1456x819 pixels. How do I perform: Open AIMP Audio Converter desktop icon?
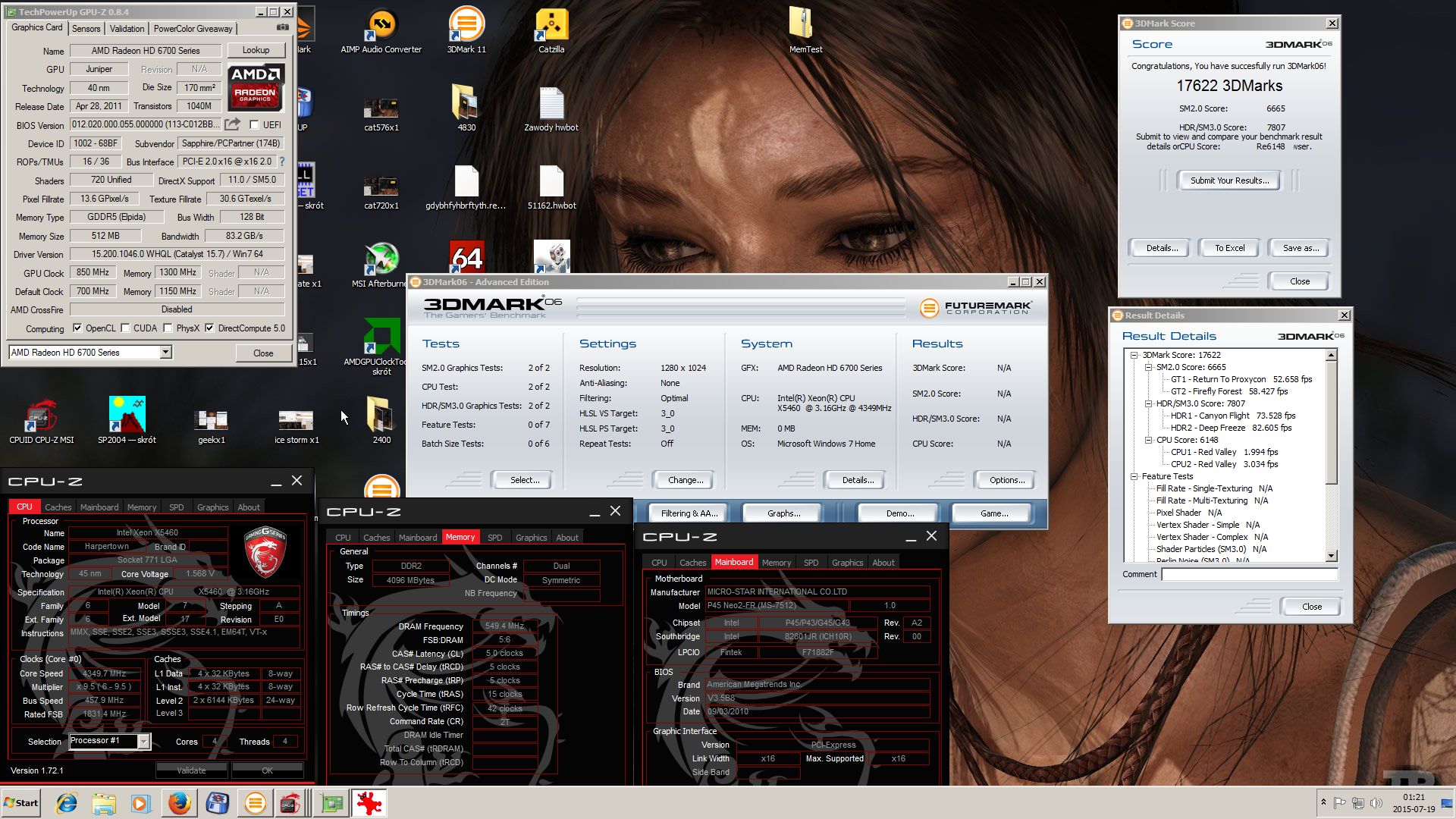click(x=381, y=30)
